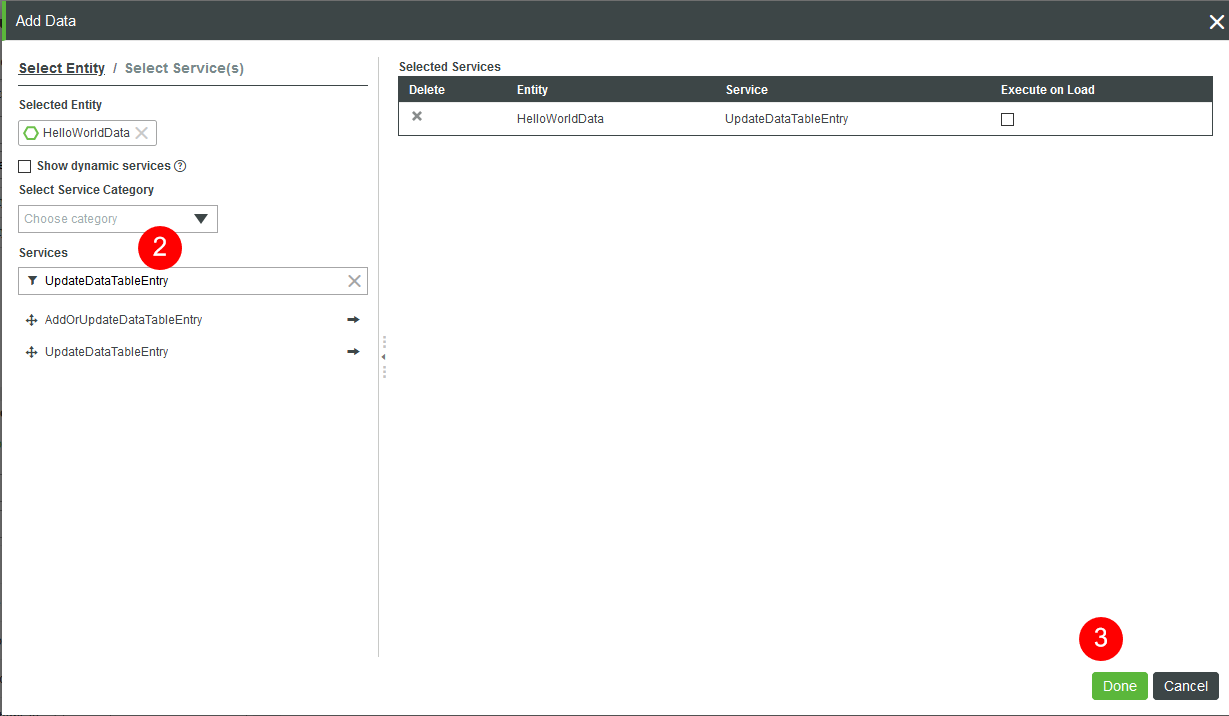Enable Show dynamic services
The image size is (1229, 716).
[x=23, y=166]
